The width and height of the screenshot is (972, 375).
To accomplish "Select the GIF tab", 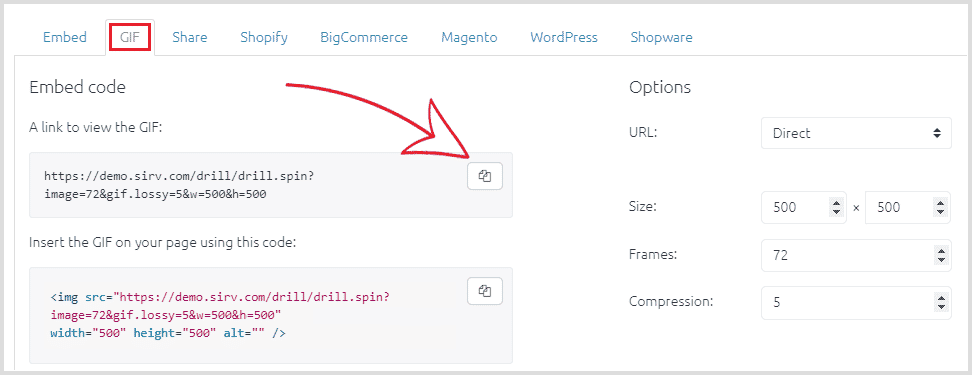I will click(x=130, y=38).
